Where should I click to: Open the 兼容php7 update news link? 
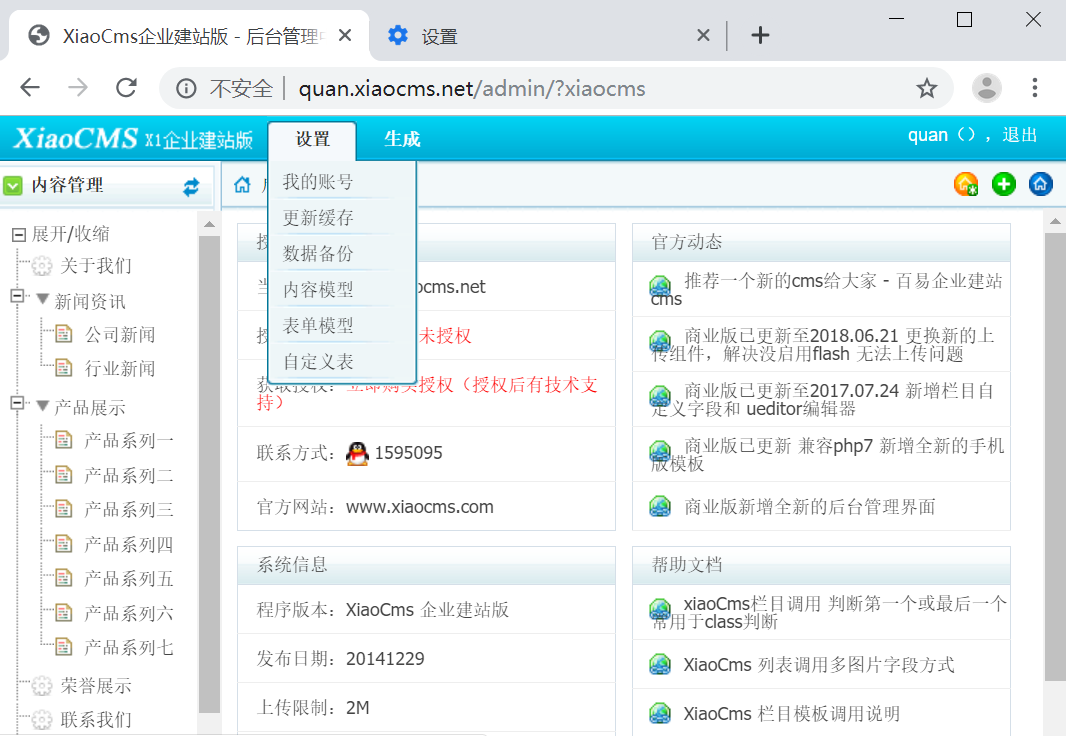(827, 455)
